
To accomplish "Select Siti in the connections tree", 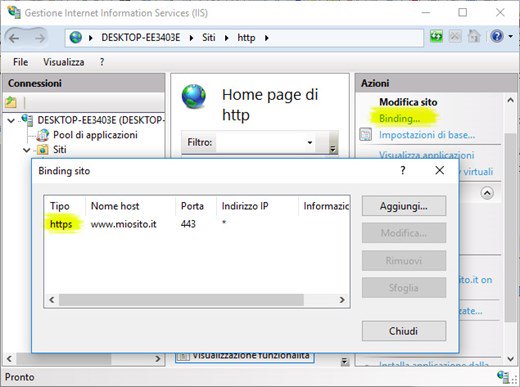I will coord(60,150).
